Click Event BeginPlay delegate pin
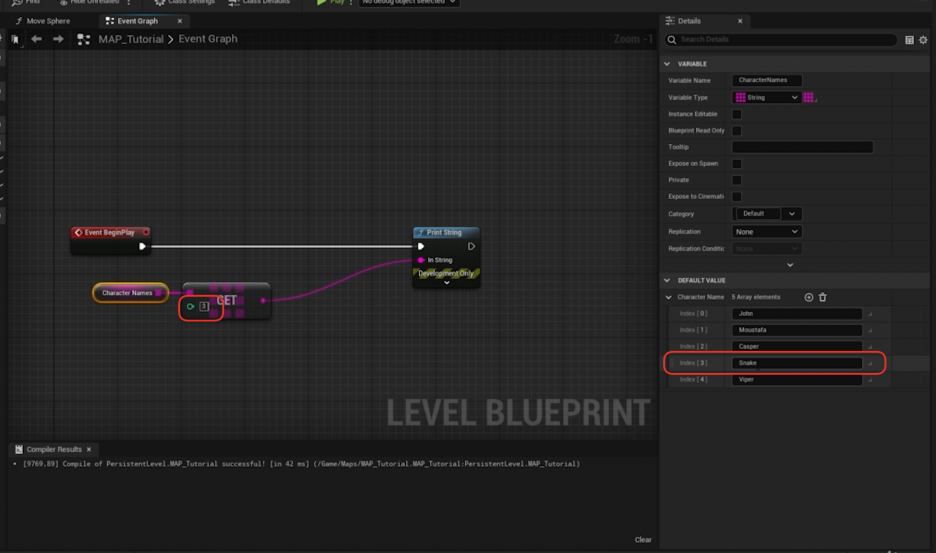The image size is (936, 553). [146, 232]
